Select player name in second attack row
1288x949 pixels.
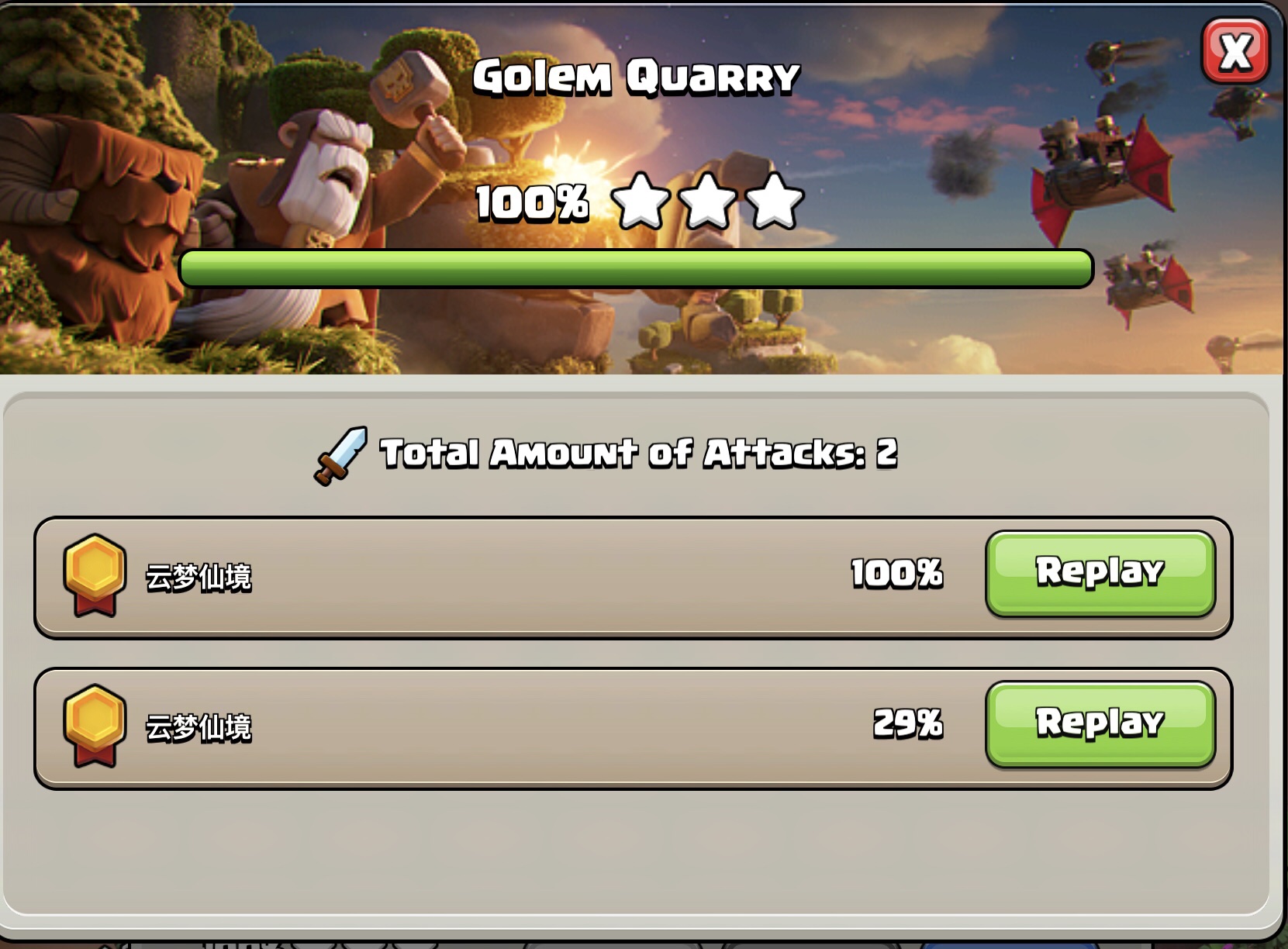tap(199, 728)
